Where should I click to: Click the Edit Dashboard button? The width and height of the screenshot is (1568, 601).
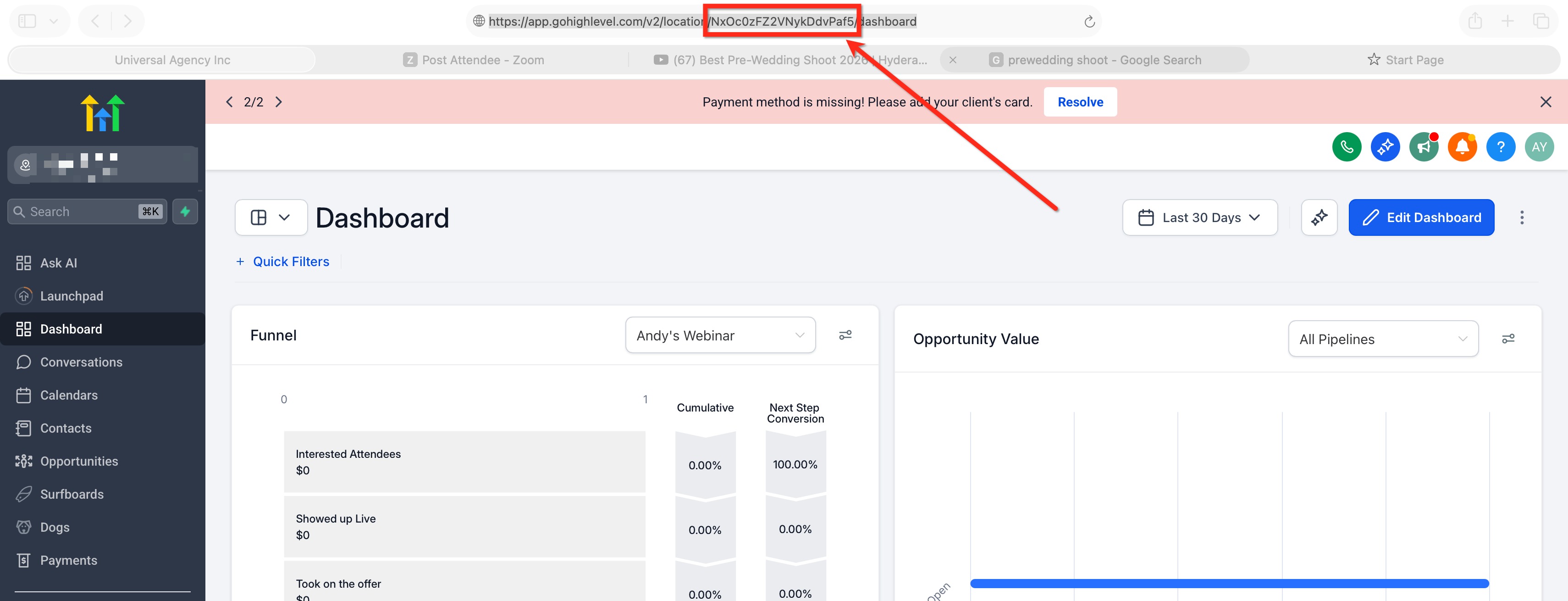(1421, 217)
